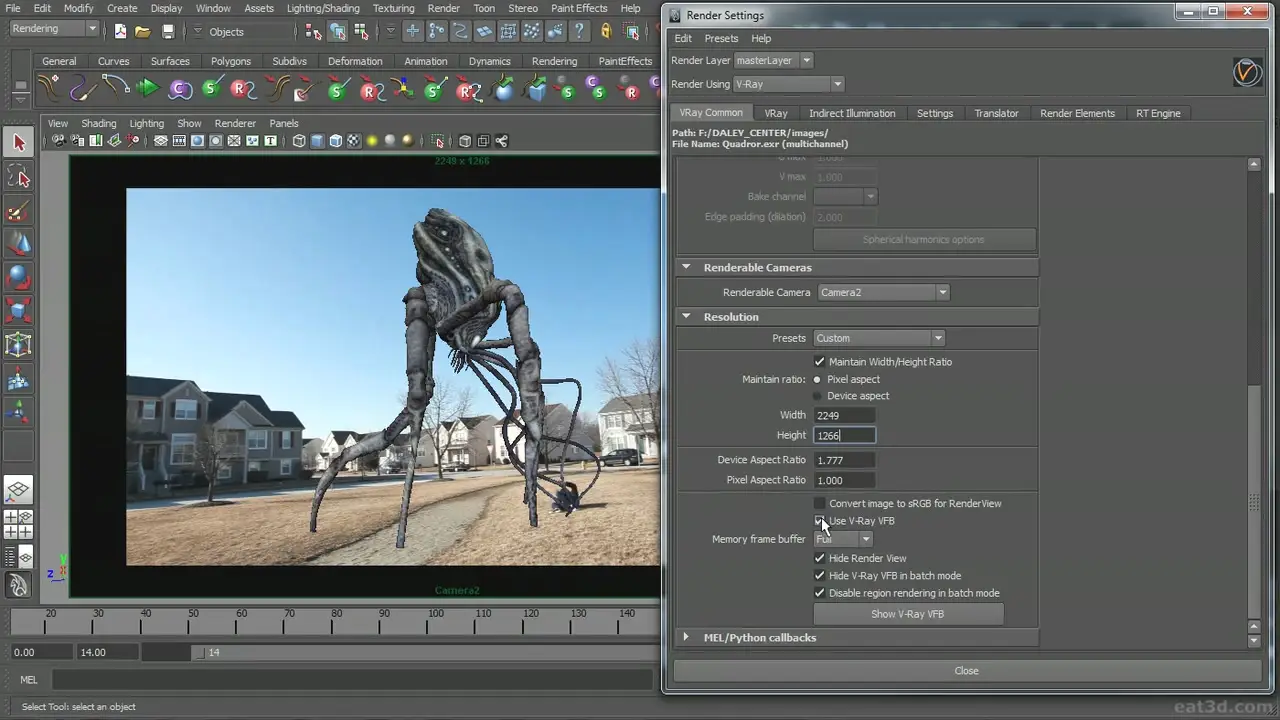Image resolution: width=1280 pixels, height=720 pixels.
Task: Select the Scale tool cube icon
Action: [18, 311]
